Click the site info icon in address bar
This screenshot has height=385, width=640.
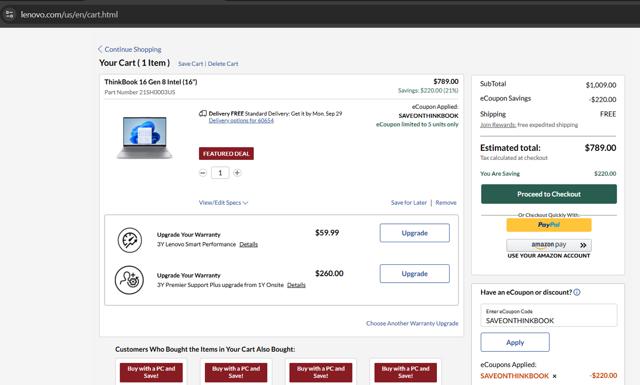pos(9,15)
